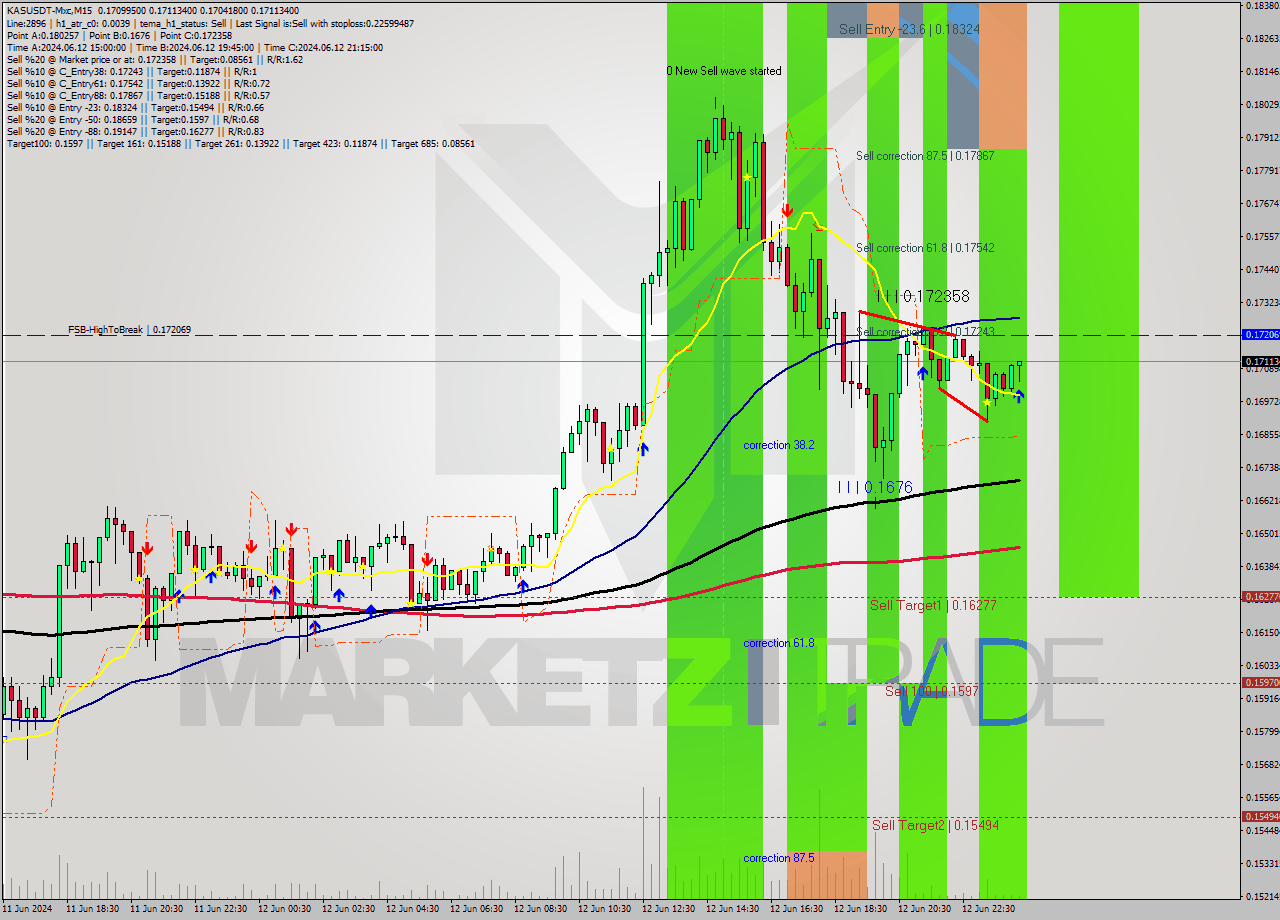Click the '12 Jun 08:30' time axis label
Image resolution: width=1280 pixels, height=920 pixels.
tap(541, 910)
